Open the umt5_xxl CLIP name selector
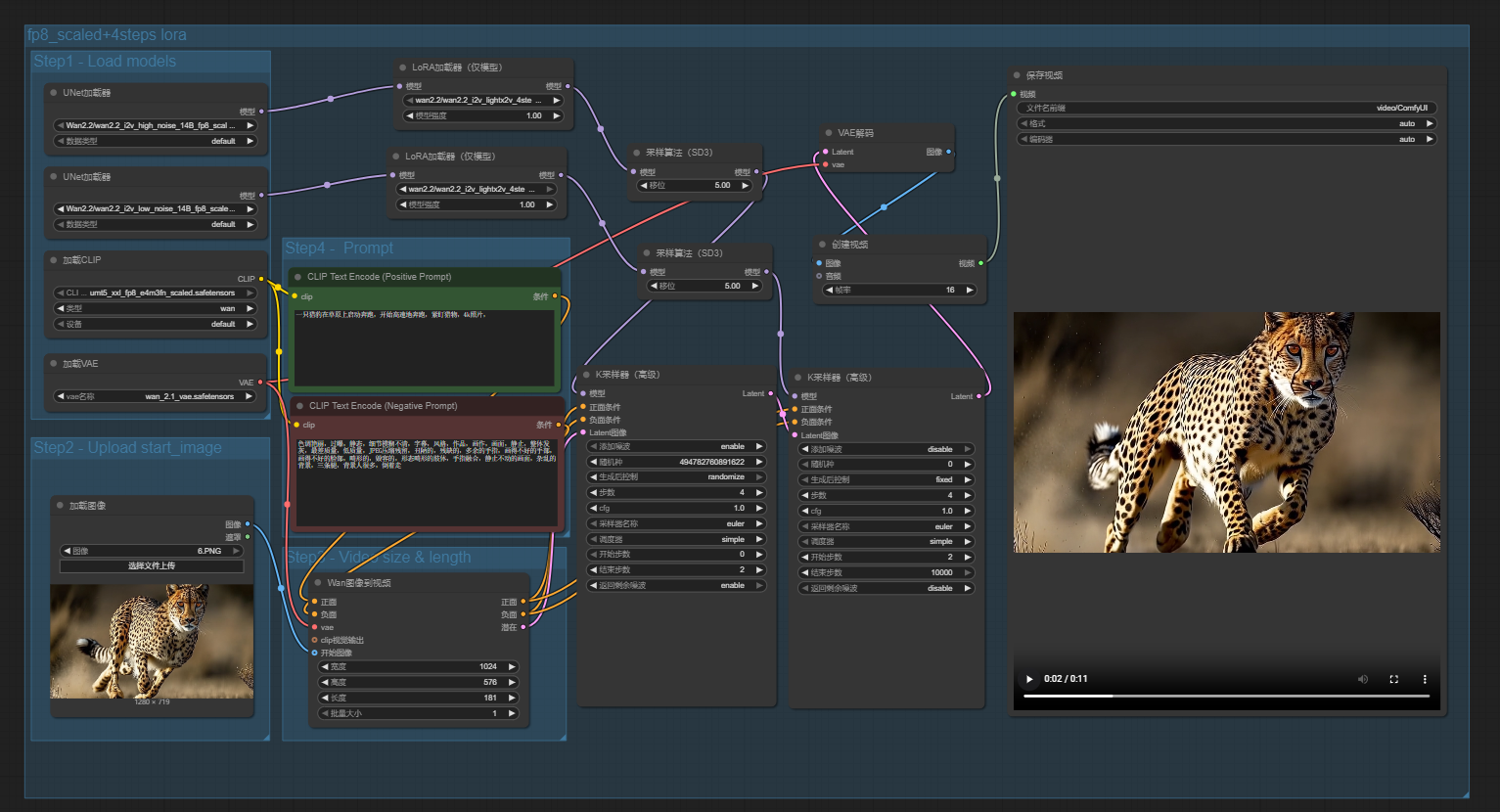Screen dimensions: 1500x812 point(156,293)
